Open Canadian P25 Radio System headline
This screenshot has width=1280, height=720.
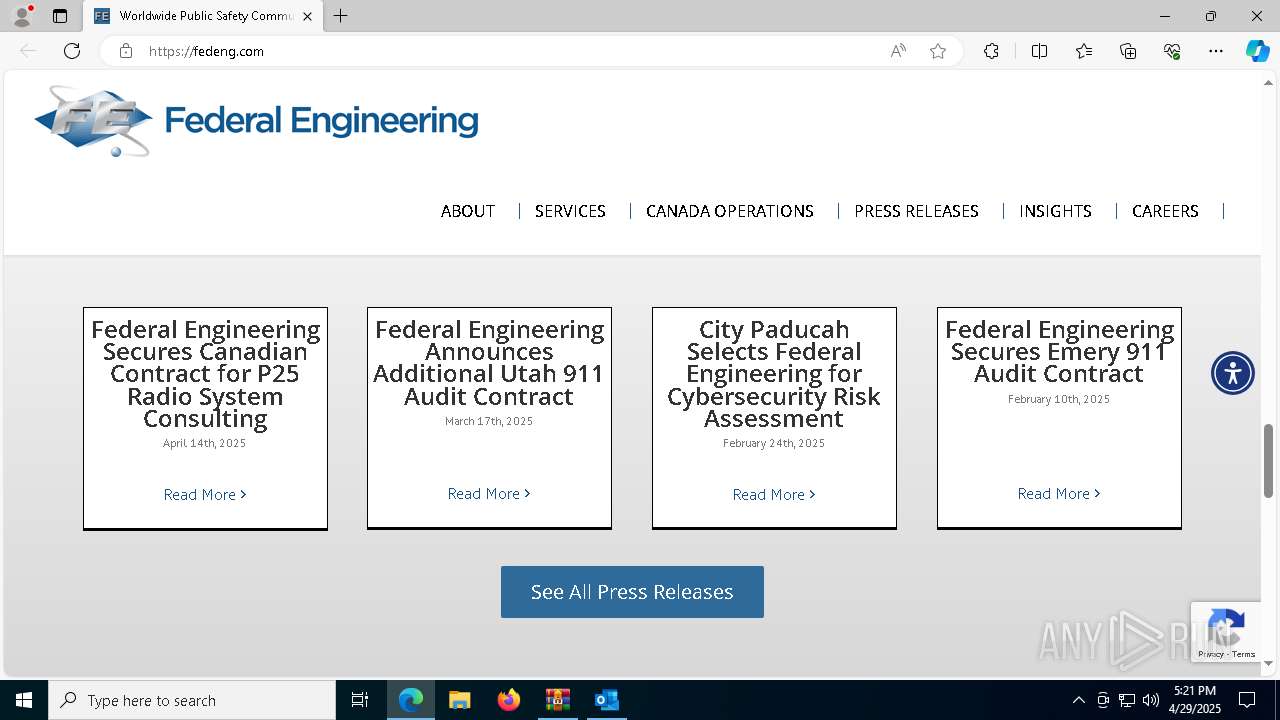(205, 374)
